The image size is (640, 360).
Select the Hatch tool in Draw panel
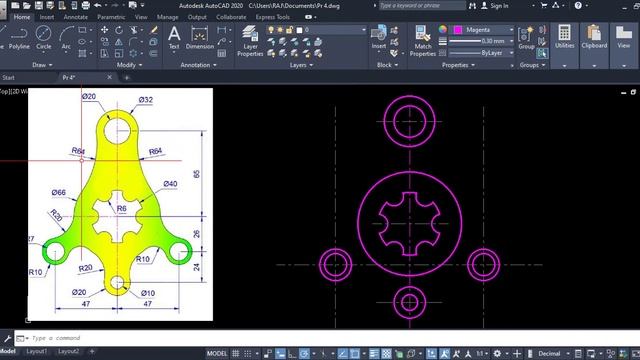coord(82,53)
